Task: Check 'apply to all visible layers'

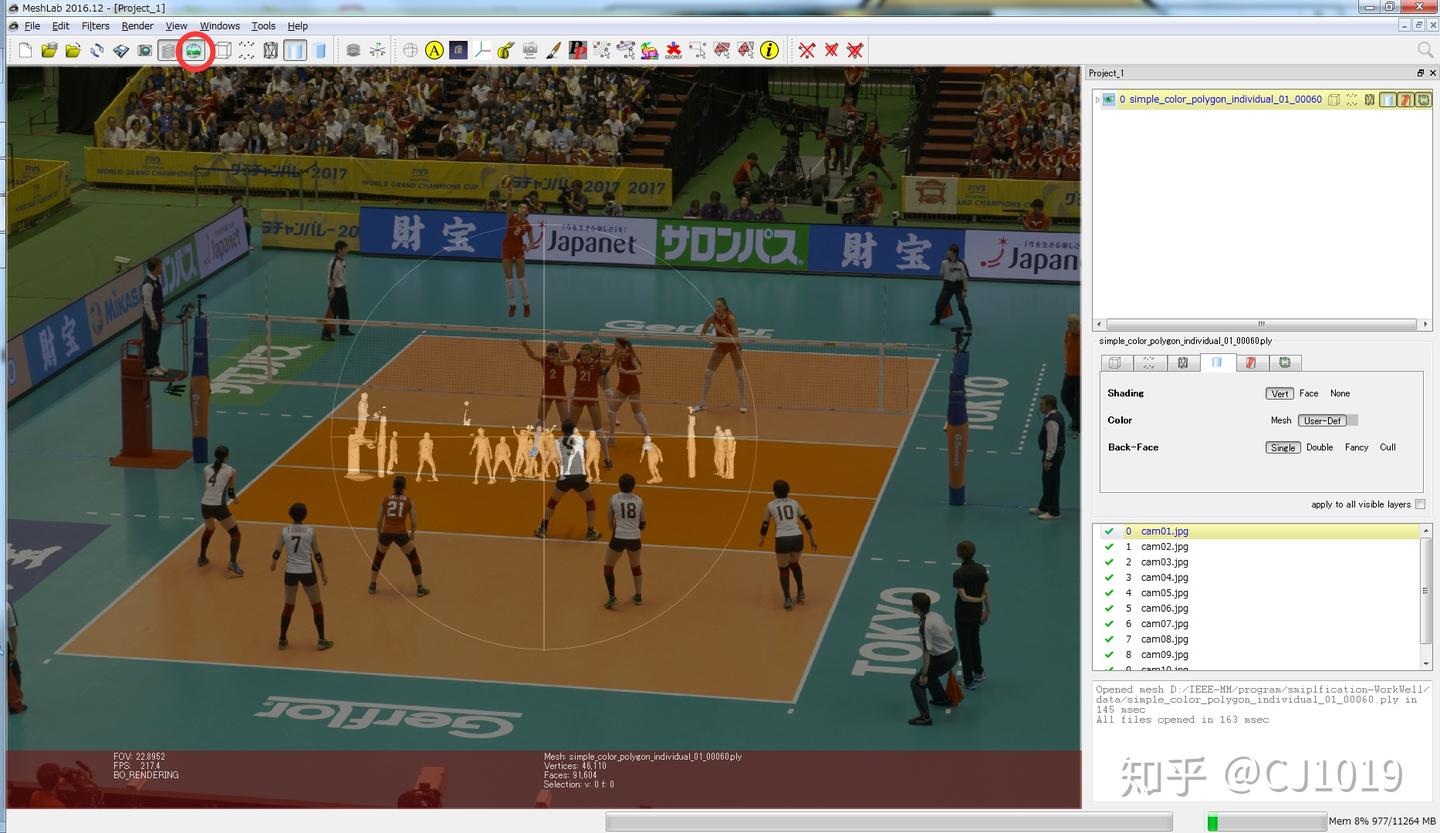Action: pyautogui.click(x=1420, y=505)
